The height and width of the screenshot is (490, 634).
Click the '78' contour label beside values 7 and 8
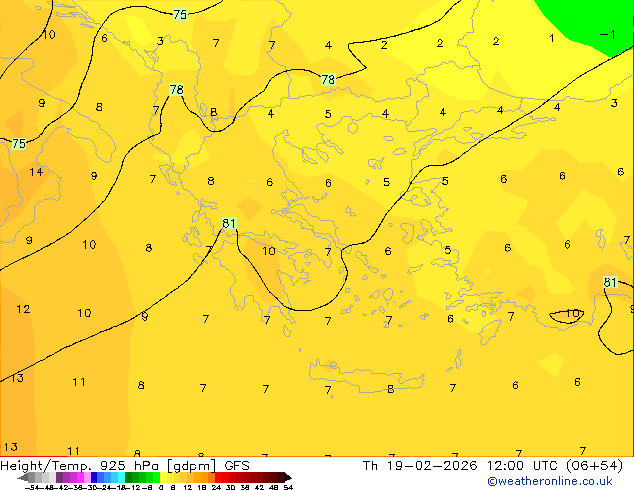[177, 89]
